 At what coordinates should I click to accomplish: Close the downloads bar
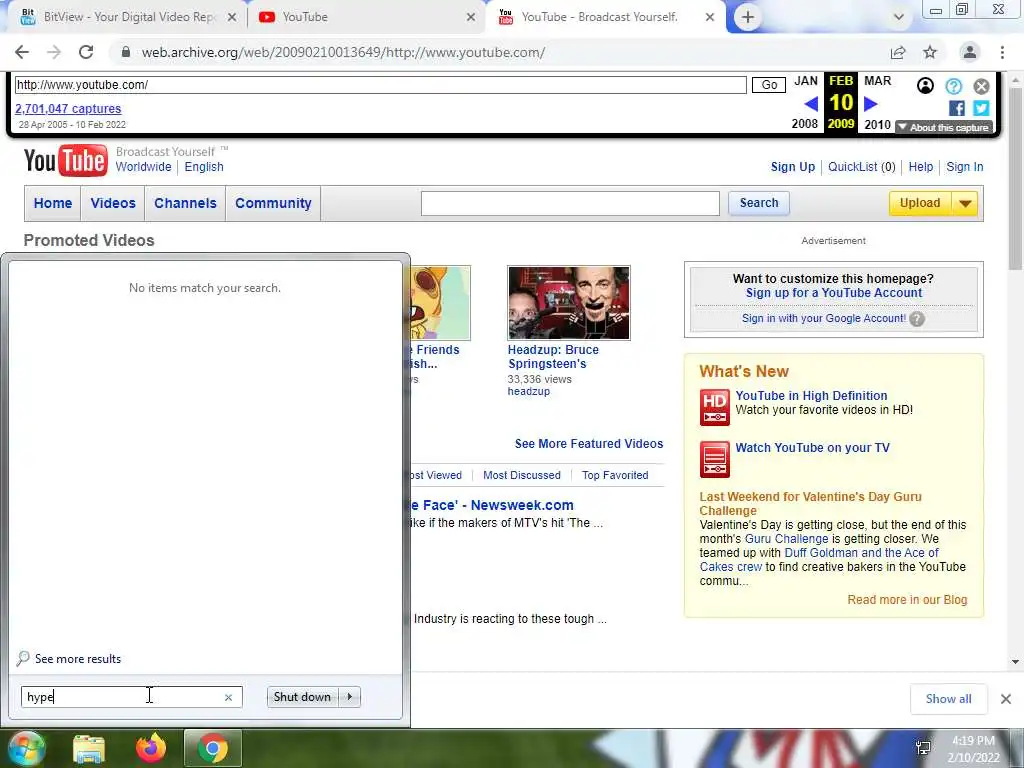(x=1006, y=699)
